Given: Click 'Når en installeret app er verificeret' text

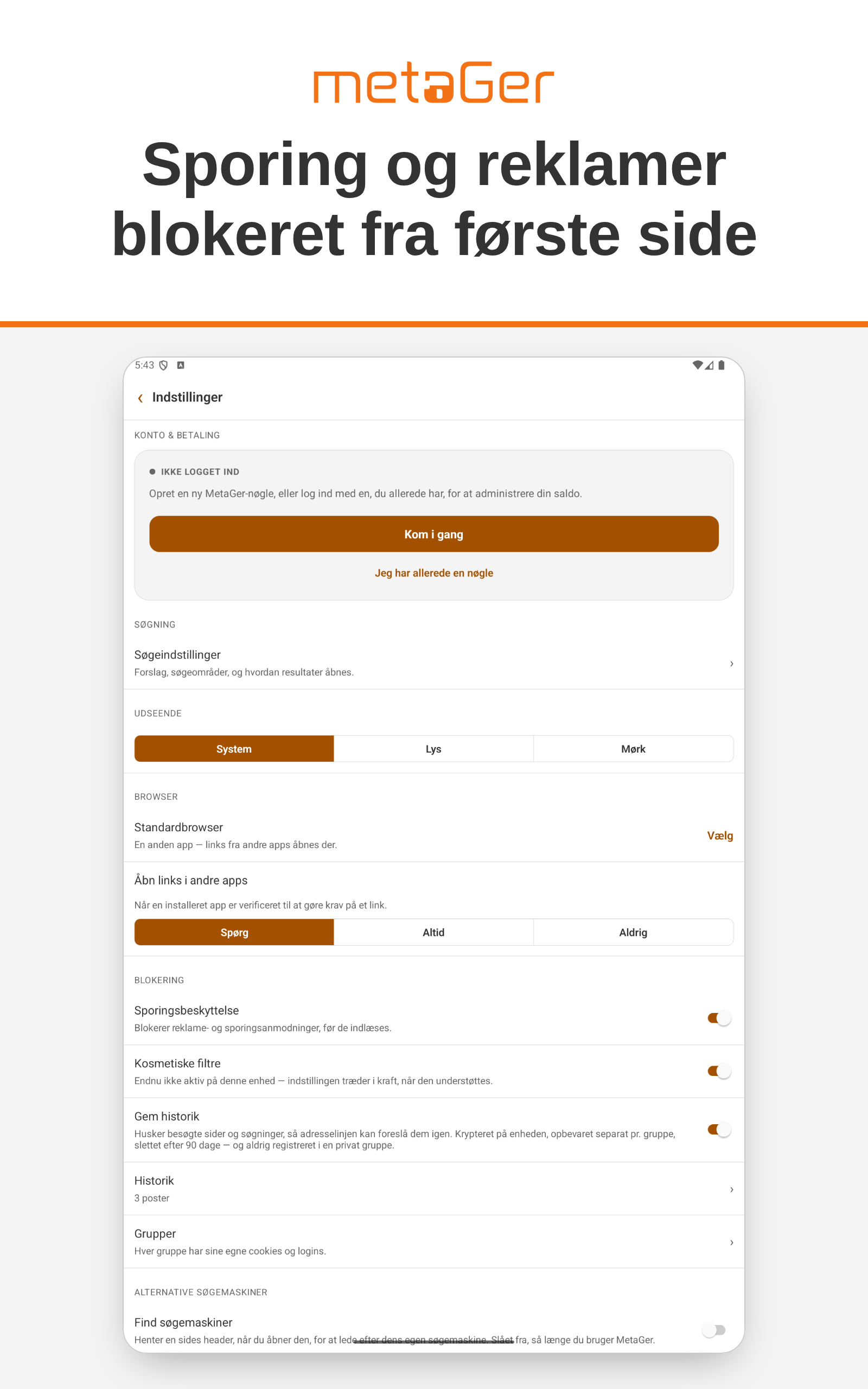Looking at the screenshot, I should [260, 905].
